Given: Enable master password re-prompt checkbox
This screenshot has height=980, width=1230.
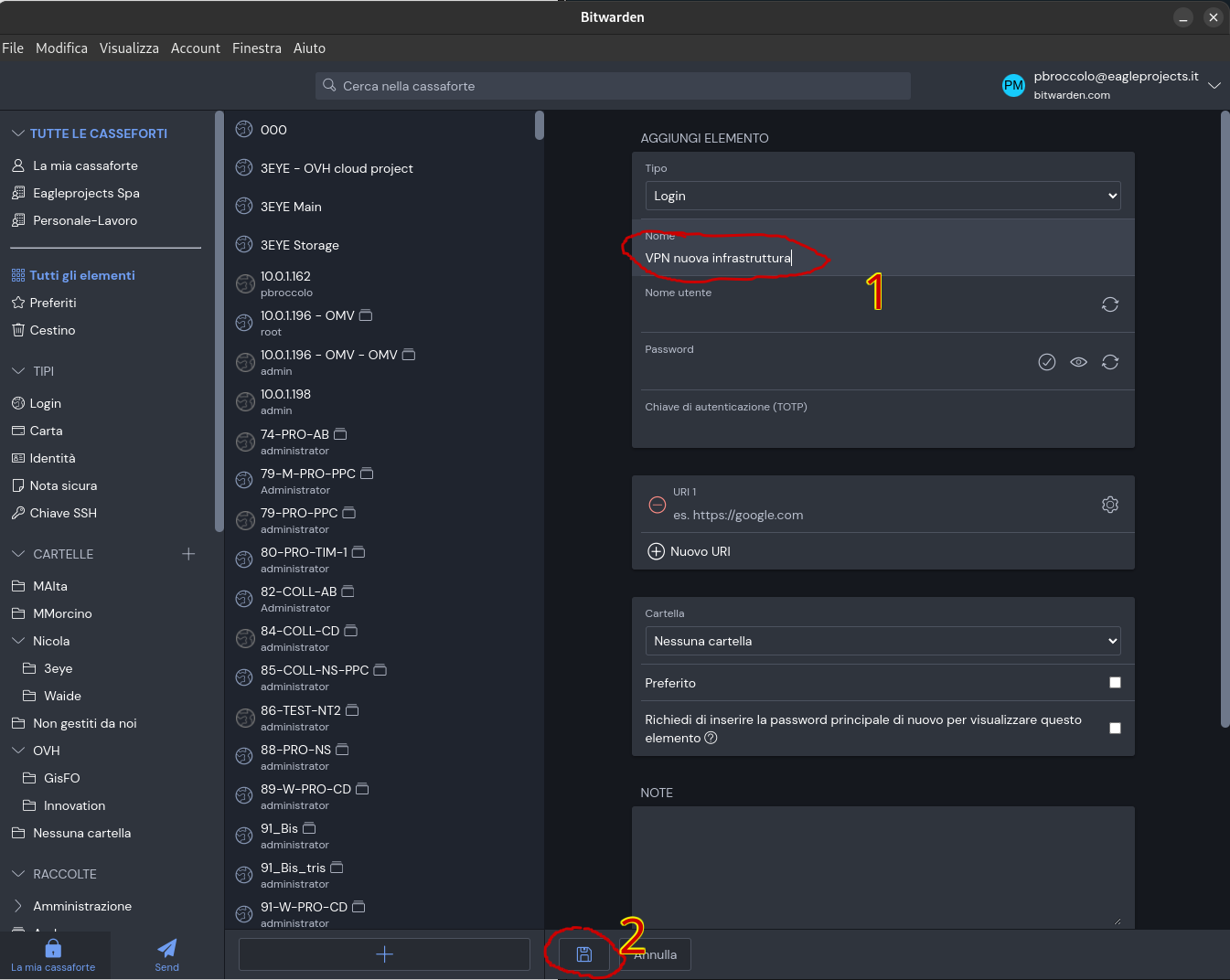Looking at the screenshot, I should point(1114,729).
